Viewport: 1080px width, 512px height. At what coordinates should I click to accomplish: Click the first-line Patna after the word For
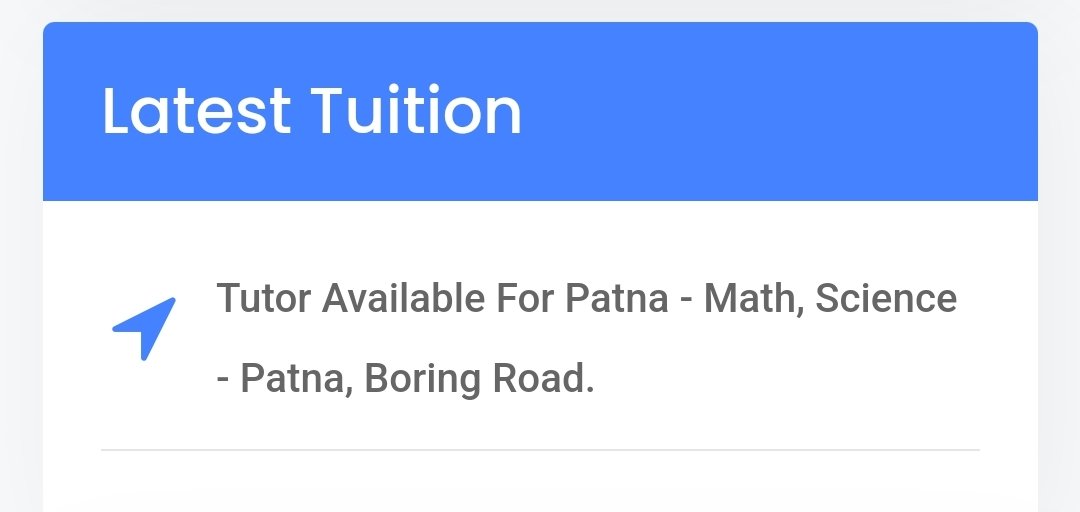[616, 298]
